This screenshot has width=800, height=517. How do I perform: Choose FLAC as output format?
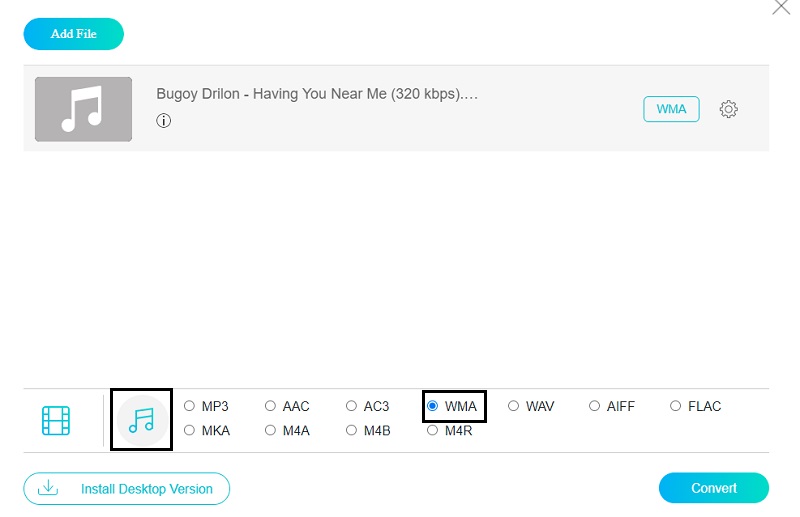click(x=676, y=406)
